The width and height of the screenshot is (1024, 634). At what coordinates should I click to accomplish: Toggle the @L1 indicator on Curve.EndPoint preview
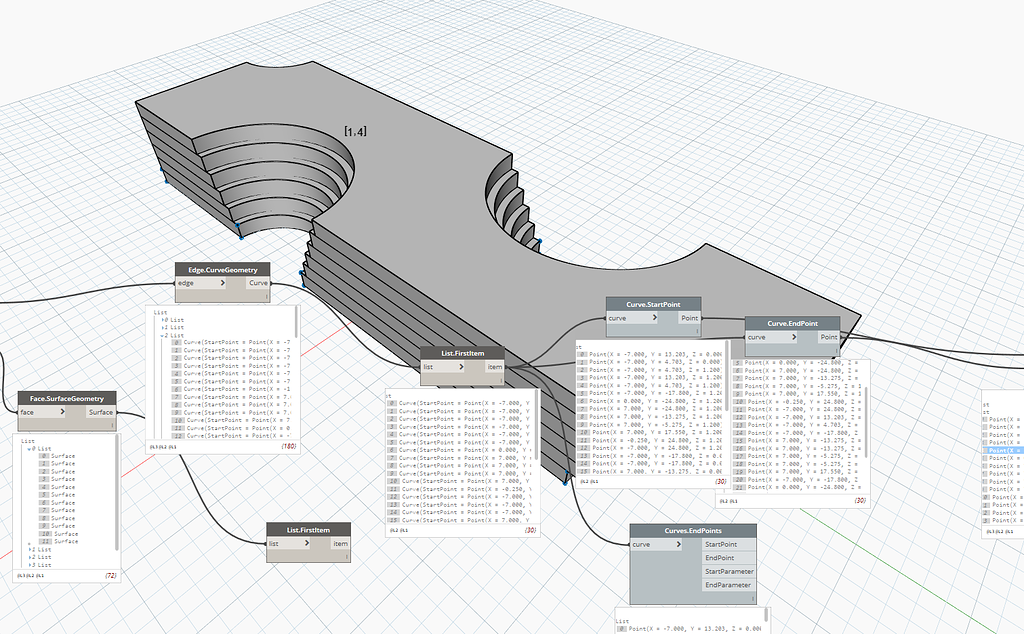(x=736, y=501)
